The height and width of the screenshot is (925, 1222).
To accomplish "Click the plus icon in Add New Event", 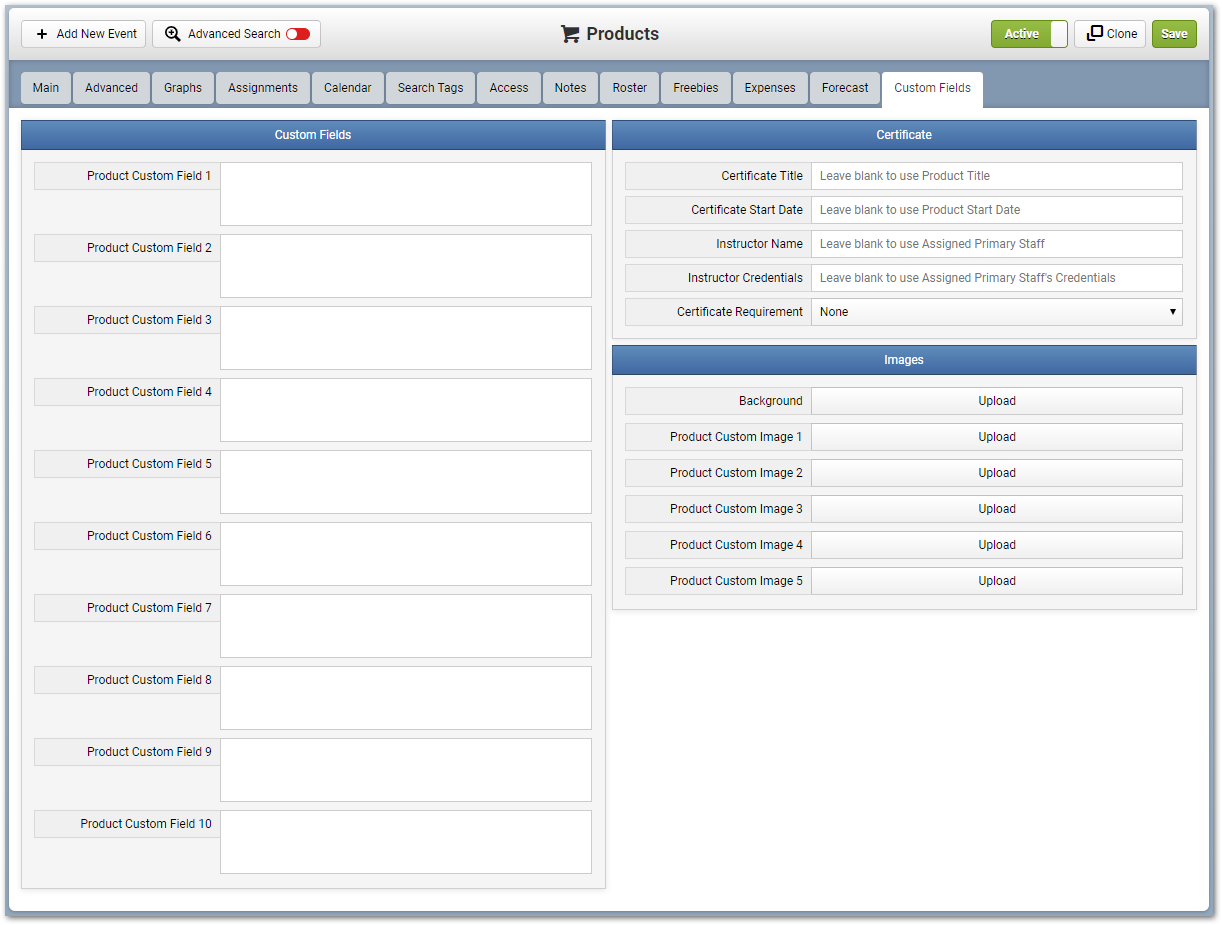I will click(42, 34).
